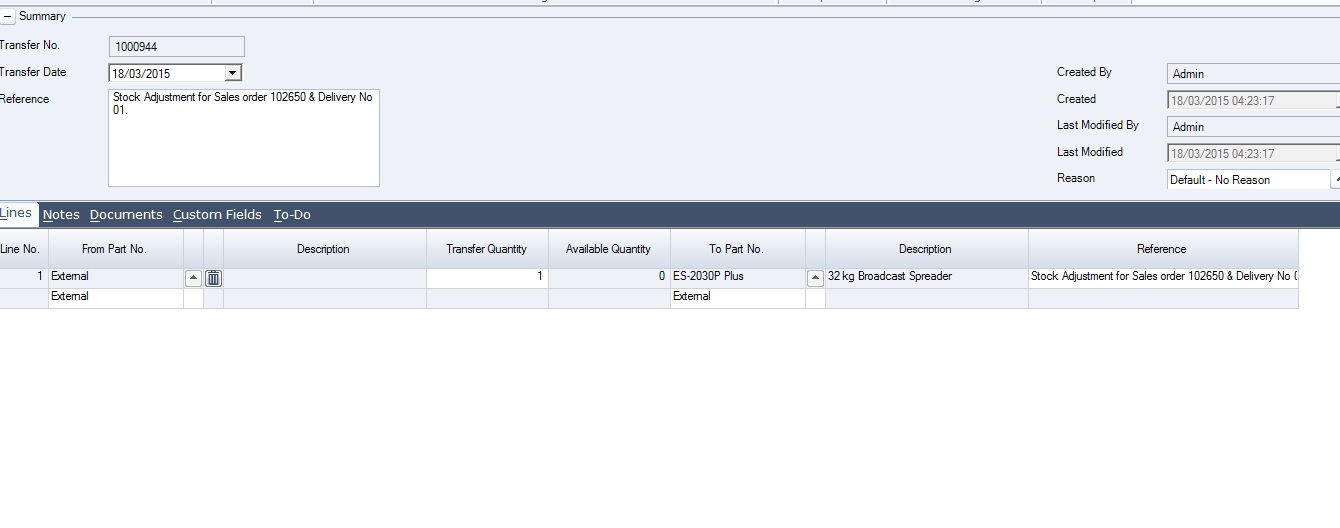Screen dimensions: 1340x528
Task: Open the Documents tab
Action: [126, 214]
